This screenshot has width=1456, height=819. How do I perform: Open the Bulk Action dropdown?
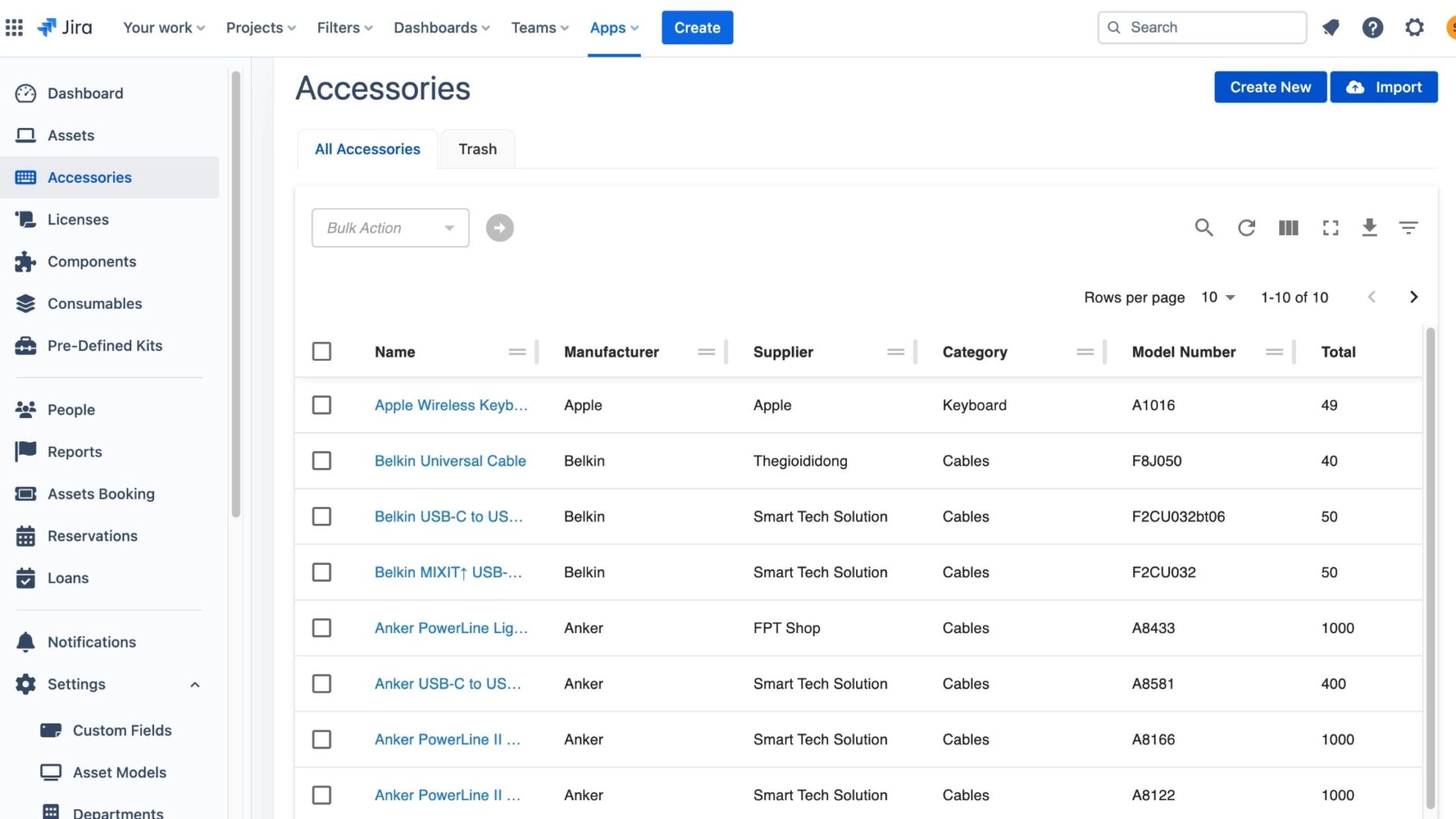(x=390, y=227)
